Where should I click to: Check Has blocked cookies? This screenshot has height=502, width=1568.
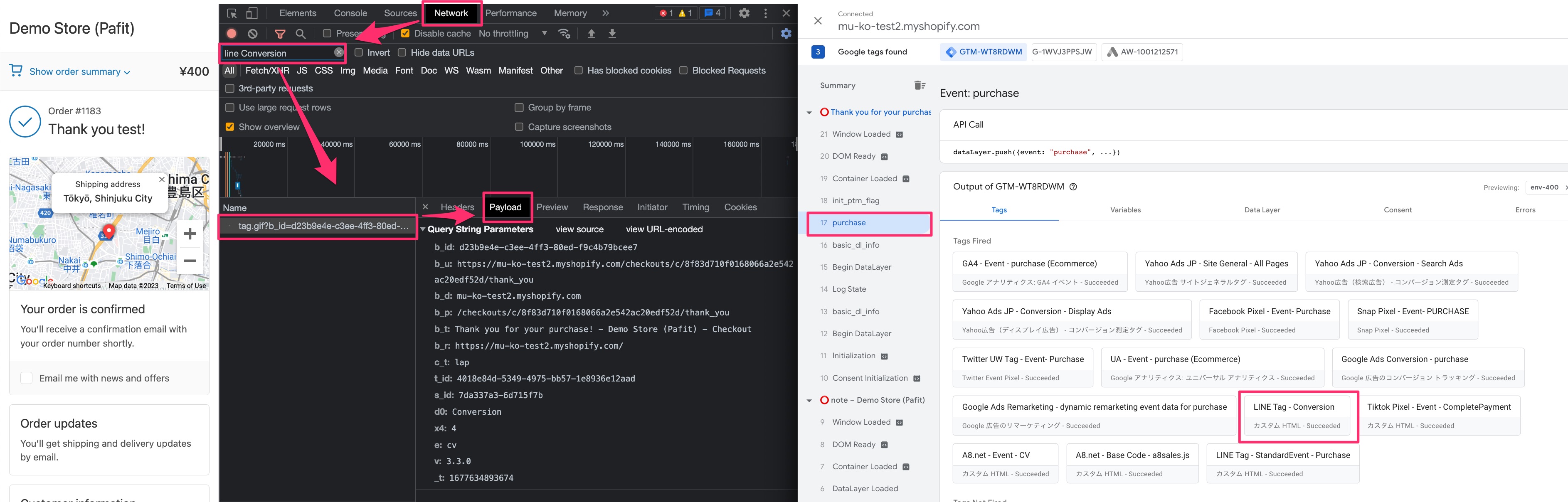(x=578, y=71)
